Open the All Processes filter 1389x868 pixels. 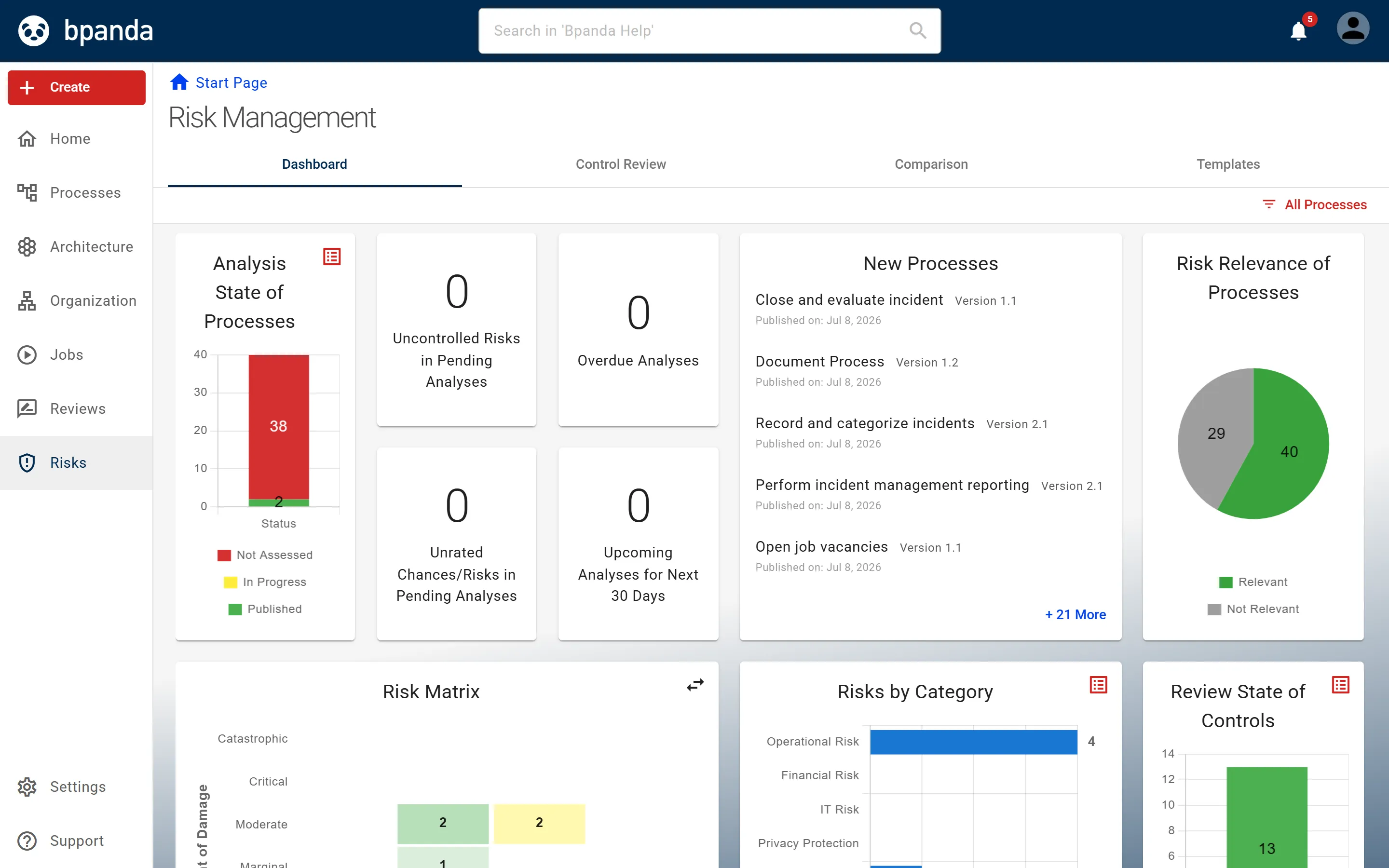click(1314, 204)
